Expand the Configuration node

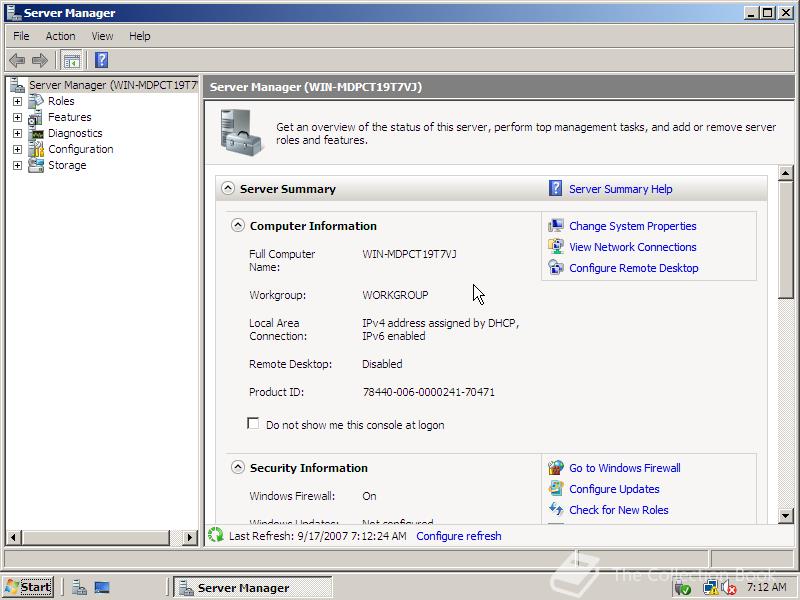17,149
